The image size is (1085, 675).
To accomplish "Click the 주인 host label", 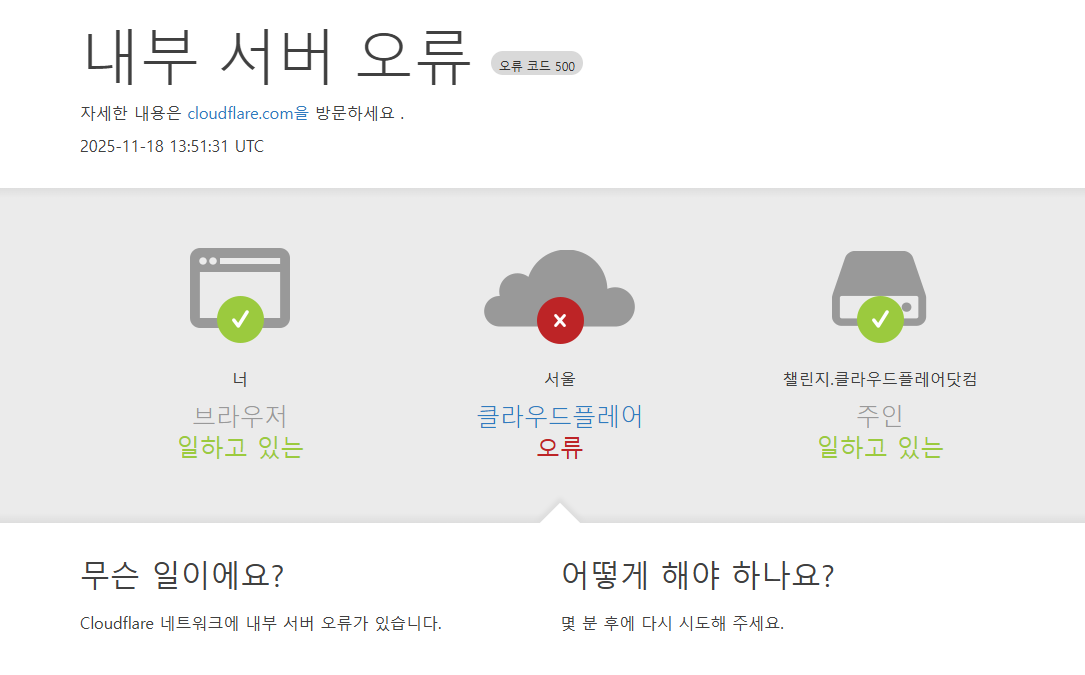I will point(879,415).
